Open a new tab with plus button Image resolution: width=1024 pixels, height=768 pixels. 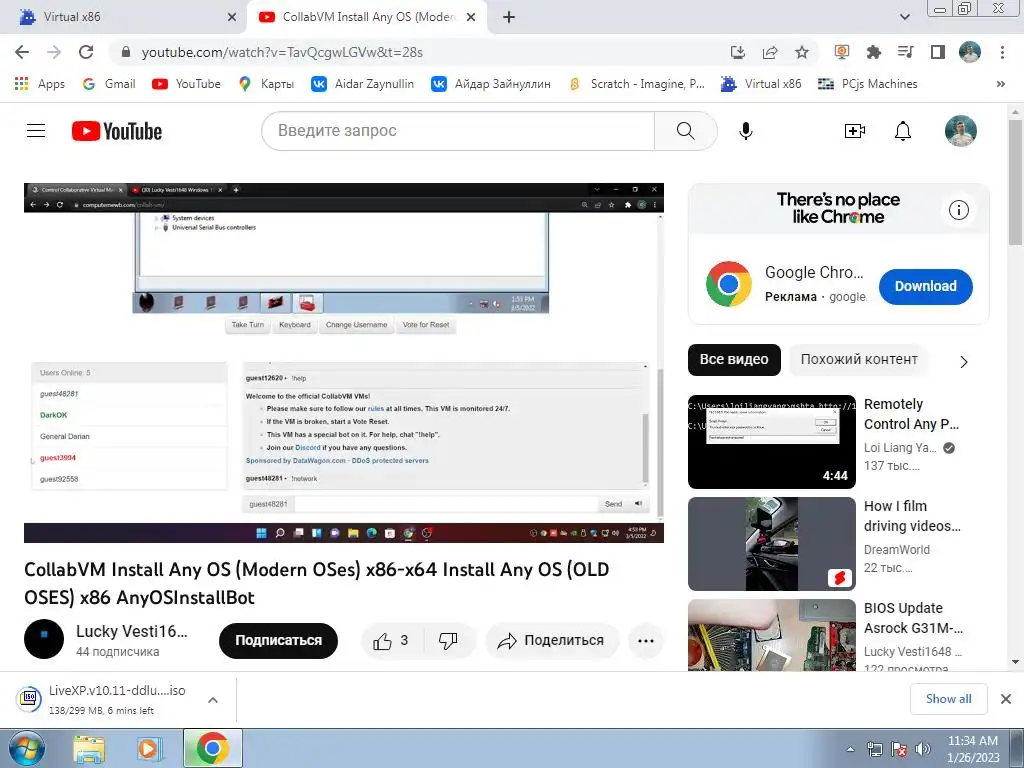[x=509, y=17]
